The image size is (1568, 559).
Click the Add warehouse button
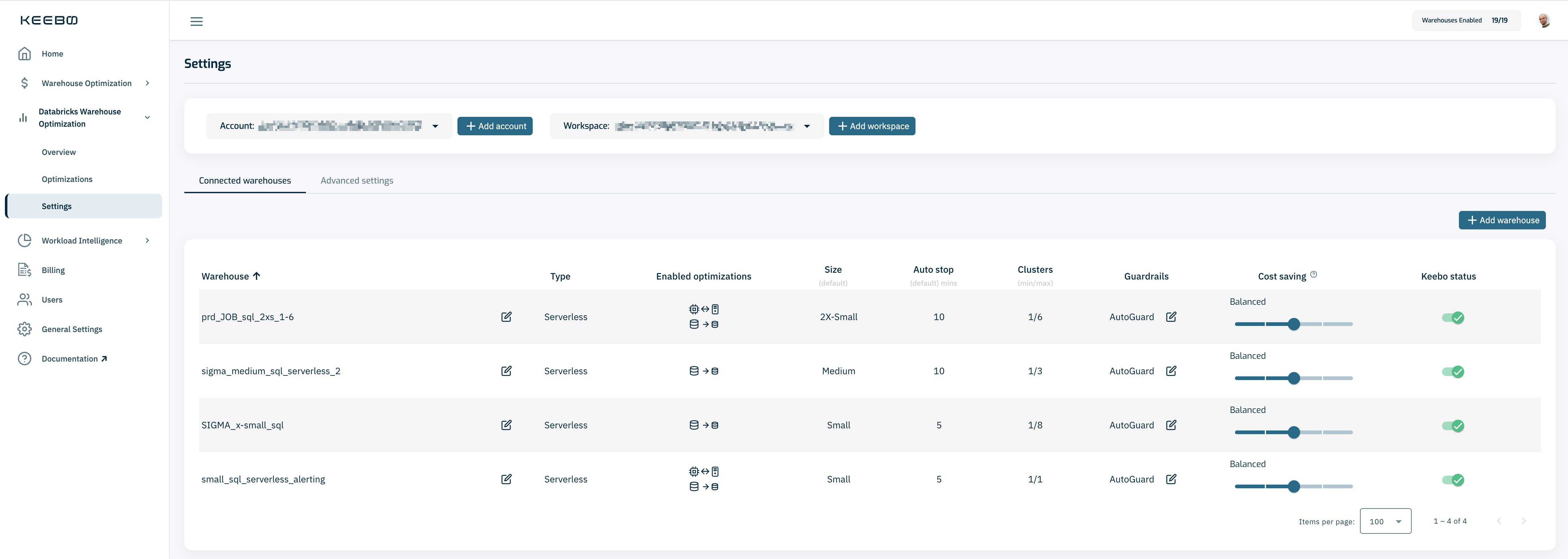pos(1502,220)
